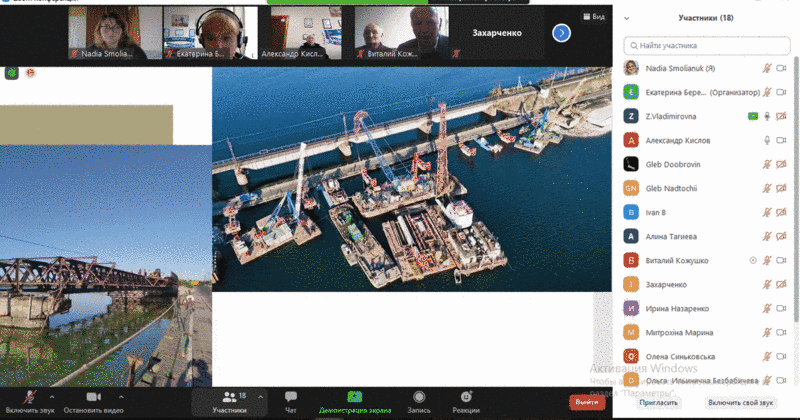Toggle Захарченко's muted mic in participants list
The image size is (800, 420).
(767, 284)
